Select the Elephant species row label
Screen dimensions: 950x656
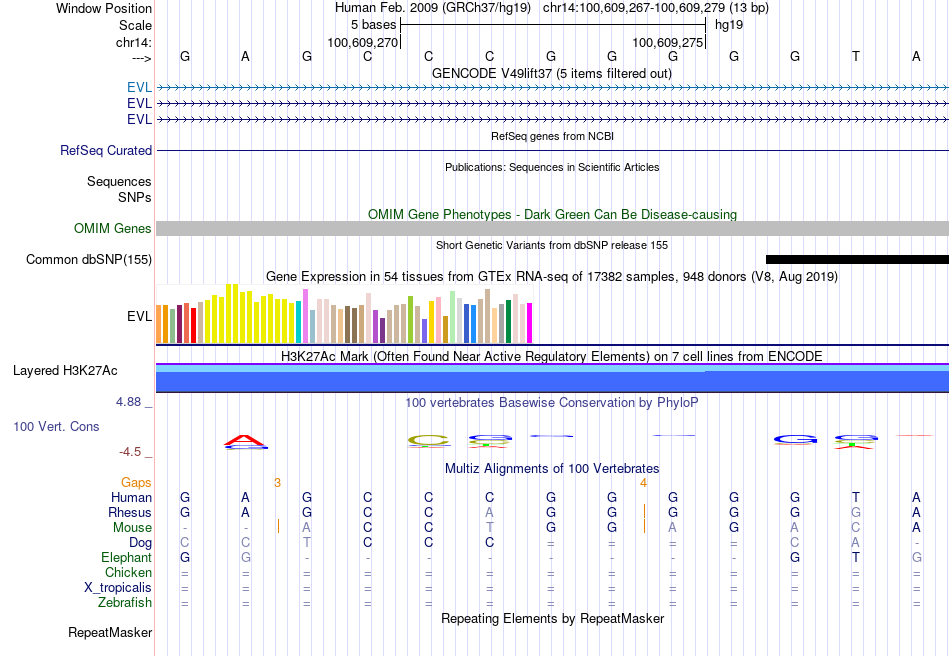127,557
